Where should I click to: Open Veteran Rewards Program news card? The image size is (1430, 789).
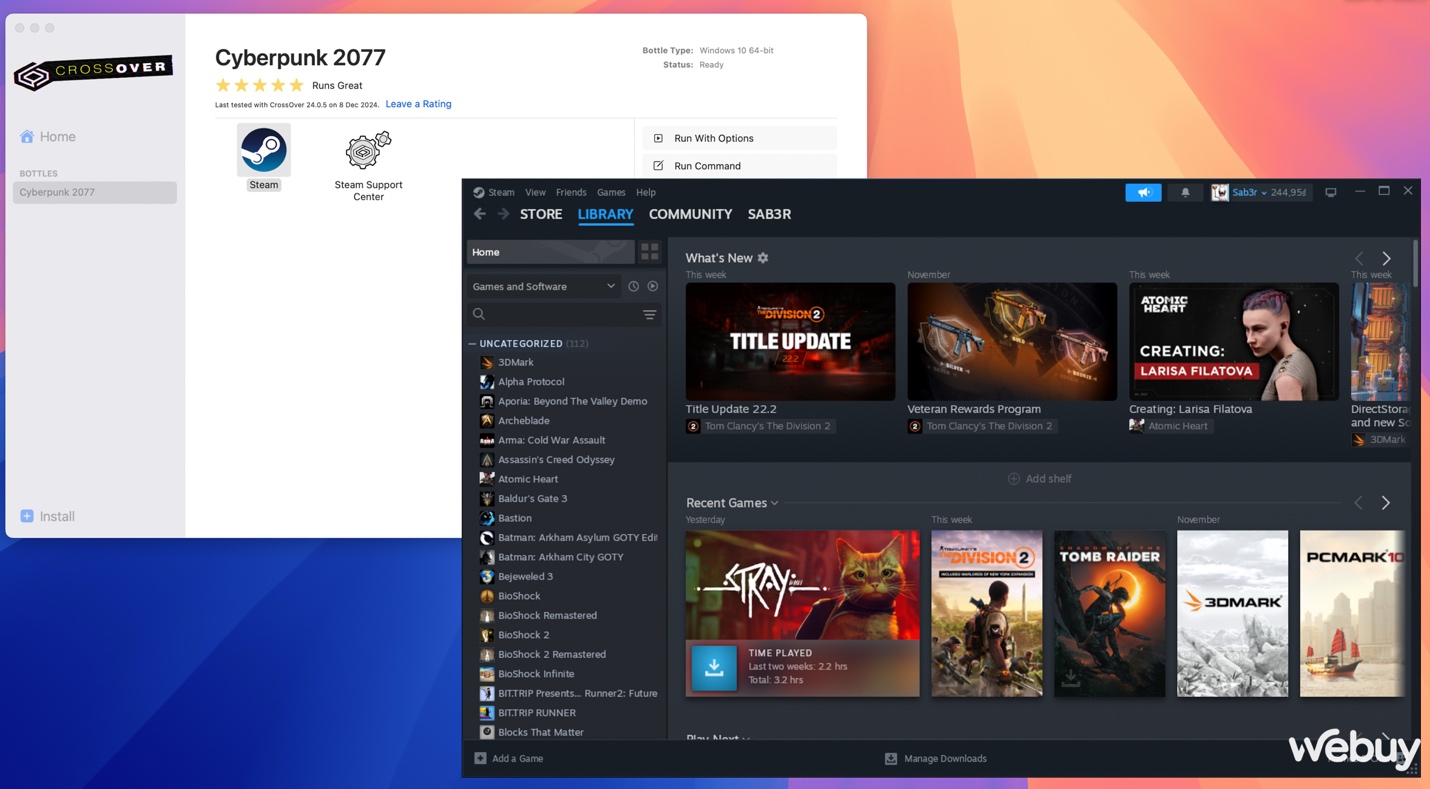click(1012, 342)
